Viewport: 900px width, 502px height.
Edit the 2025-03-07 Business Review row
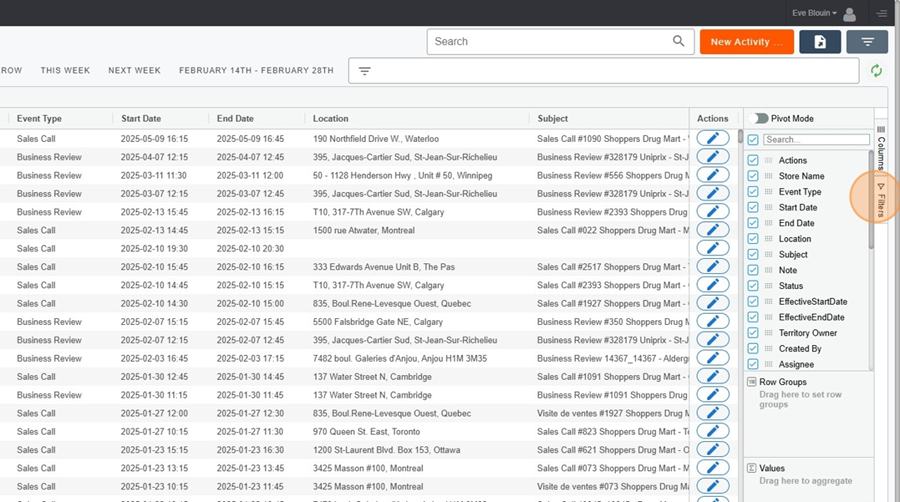[x=713, y=193]
